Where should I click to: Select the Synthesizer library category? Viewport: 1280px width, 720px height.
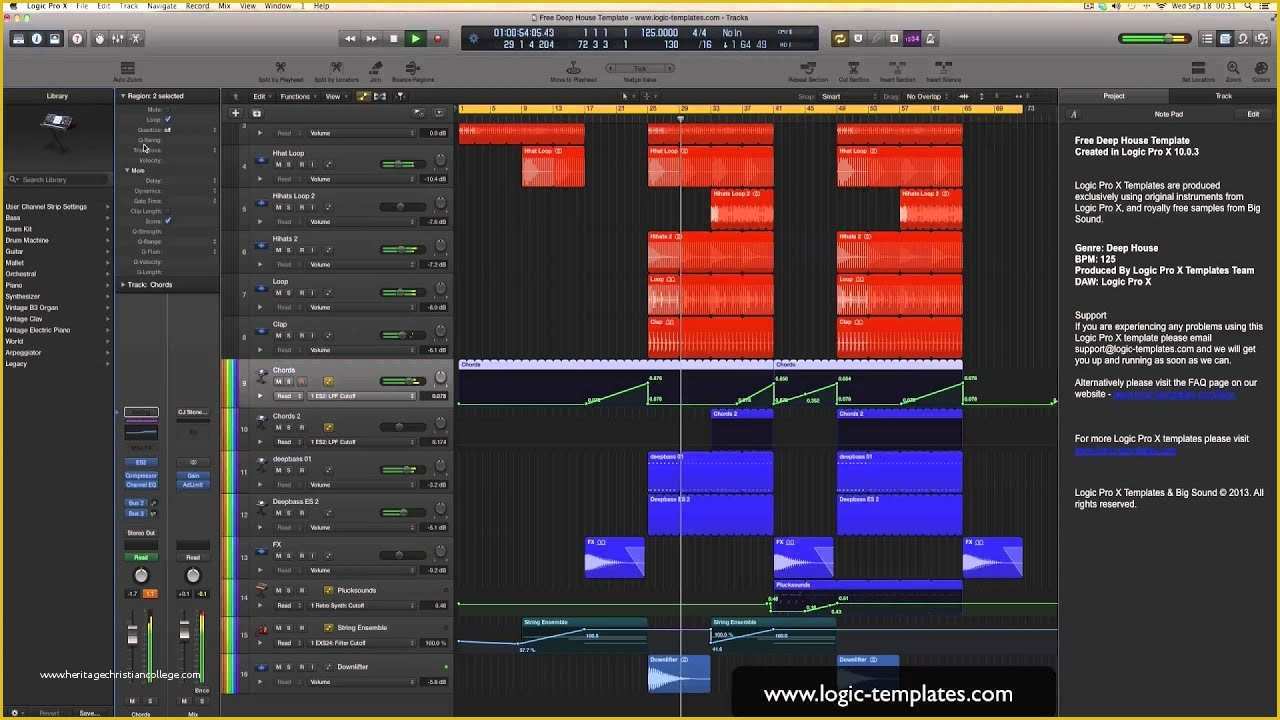pyautogui.click(x=57, y=296)
